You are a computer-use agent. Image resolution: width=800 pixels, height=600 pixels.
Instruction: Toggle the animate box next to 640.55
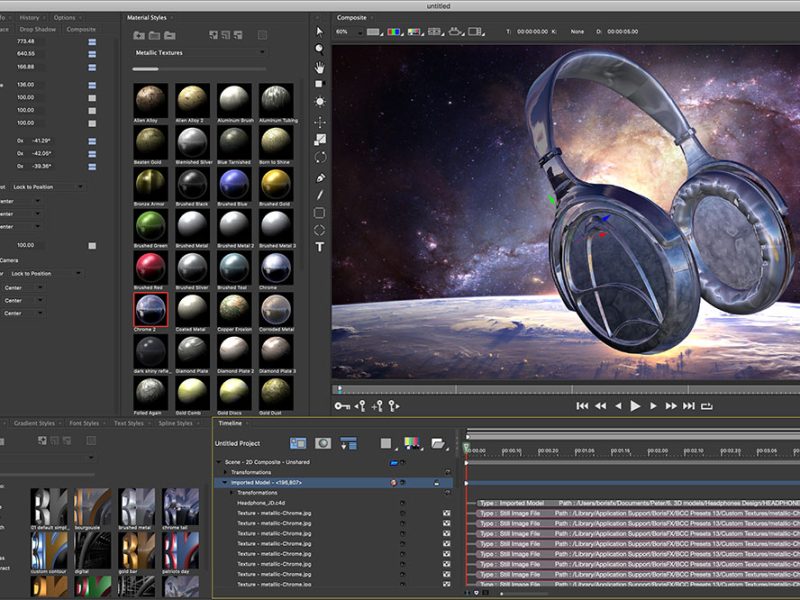tap(92, 54)
